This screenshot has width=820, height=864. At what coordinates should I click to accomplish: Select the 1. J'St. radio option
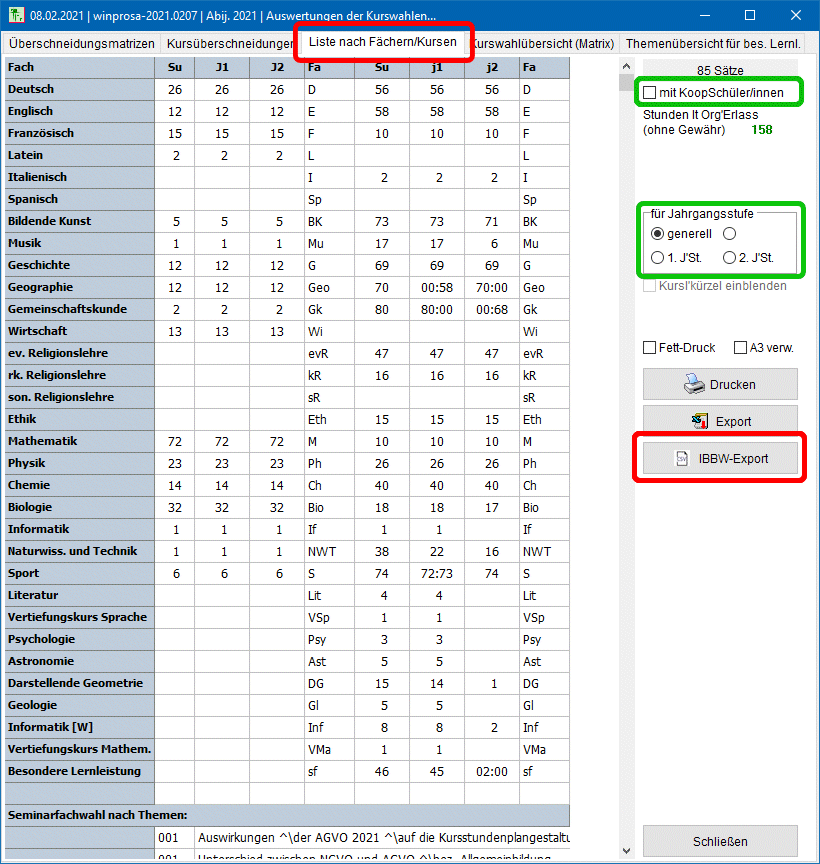click(657, 258)
